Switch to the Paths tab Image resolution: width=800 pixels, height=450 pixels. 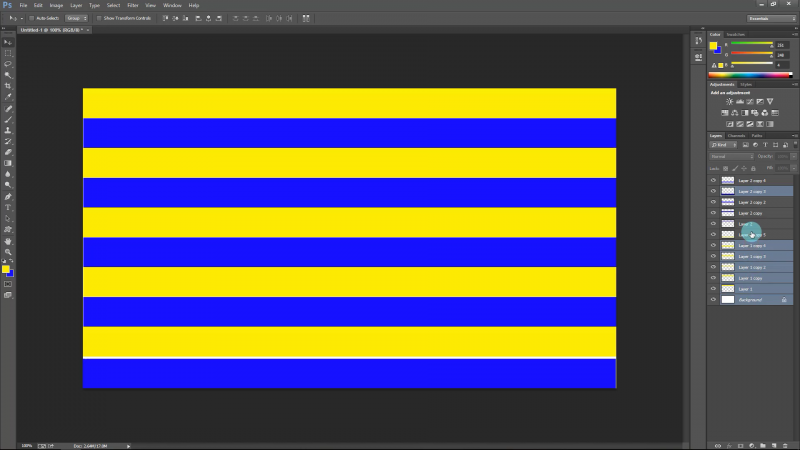757,136
